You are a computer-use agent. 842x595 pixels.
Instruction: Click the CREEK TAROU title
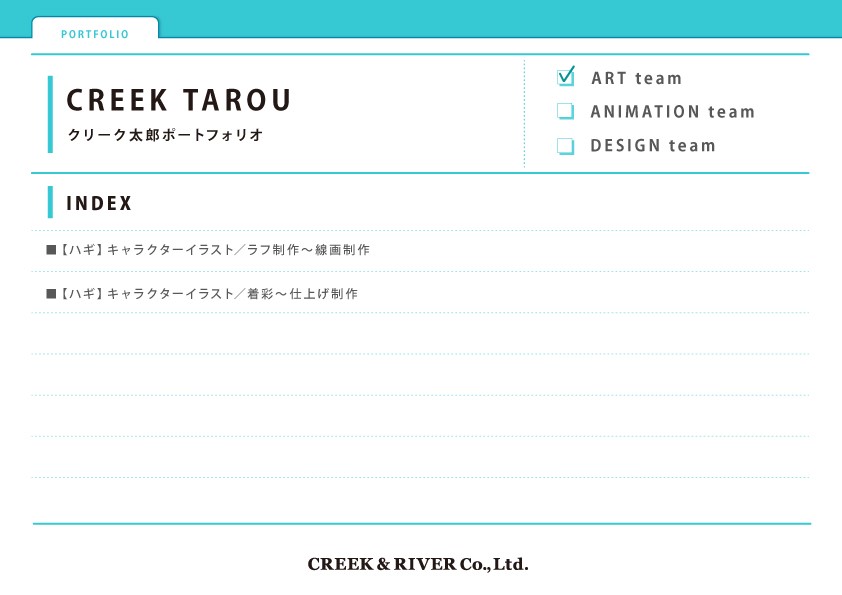point(179,100)
